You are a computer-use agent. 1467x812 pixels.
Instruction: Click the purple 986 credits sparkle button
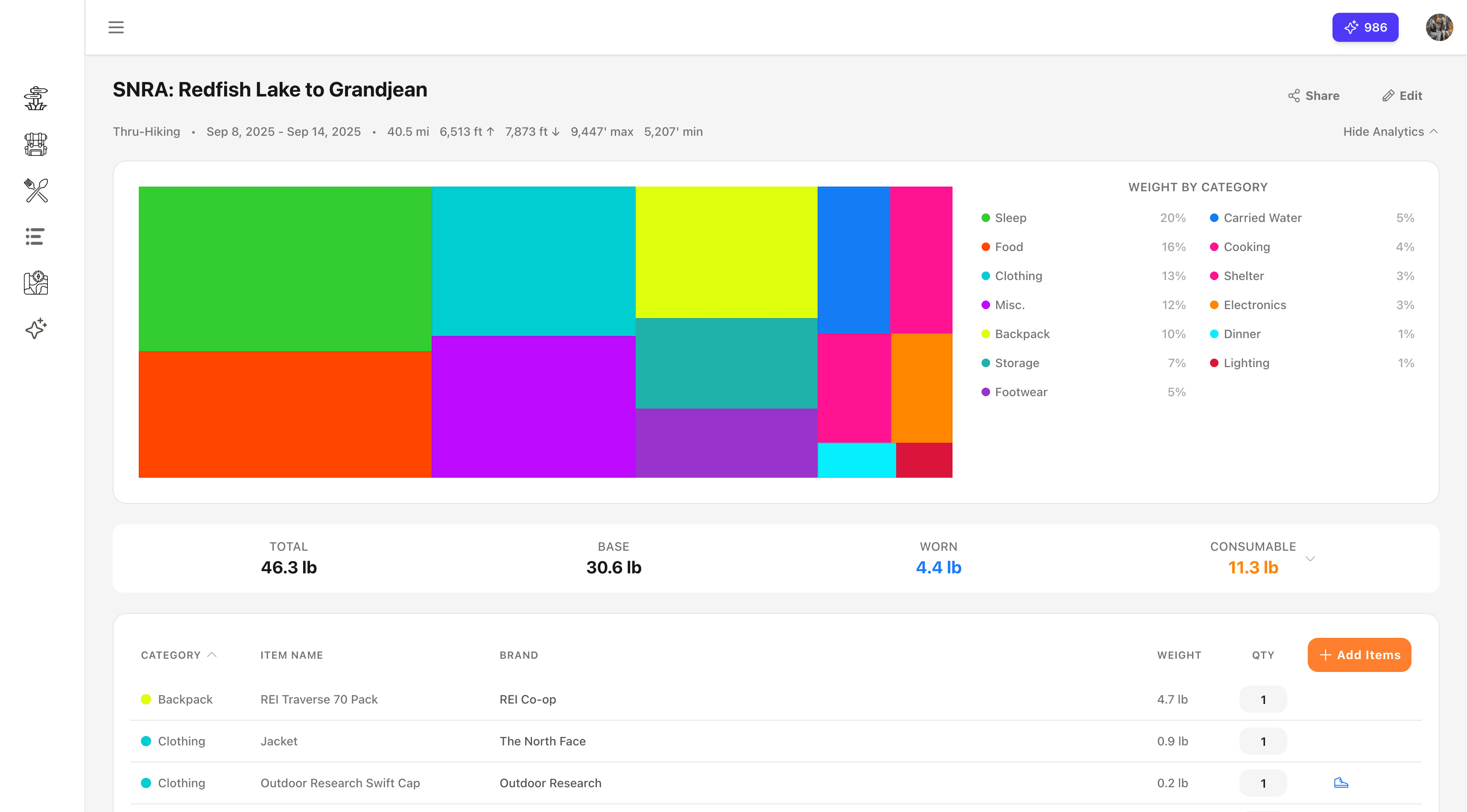(x=1365, y=27)
